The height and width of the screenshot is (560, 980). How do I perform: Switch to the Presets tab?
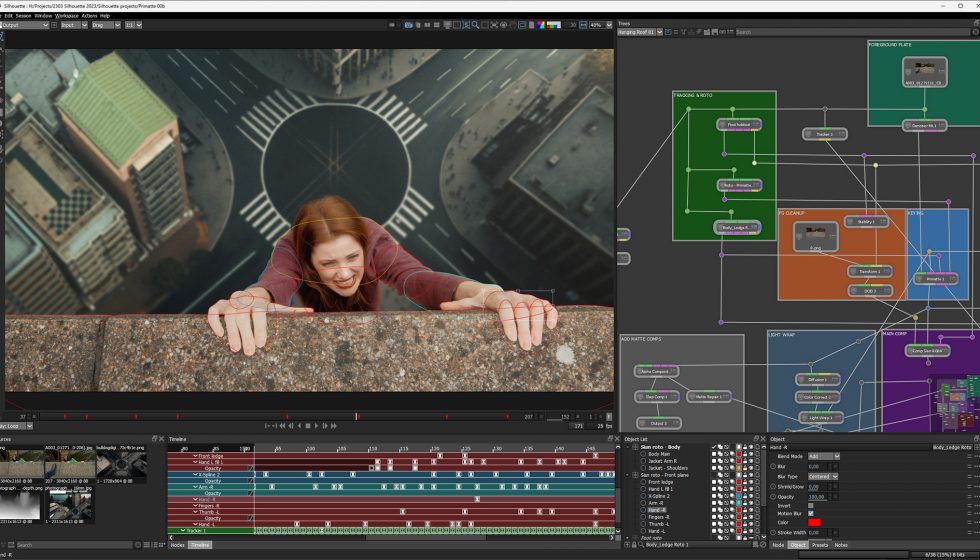click(x=819, y=545)
